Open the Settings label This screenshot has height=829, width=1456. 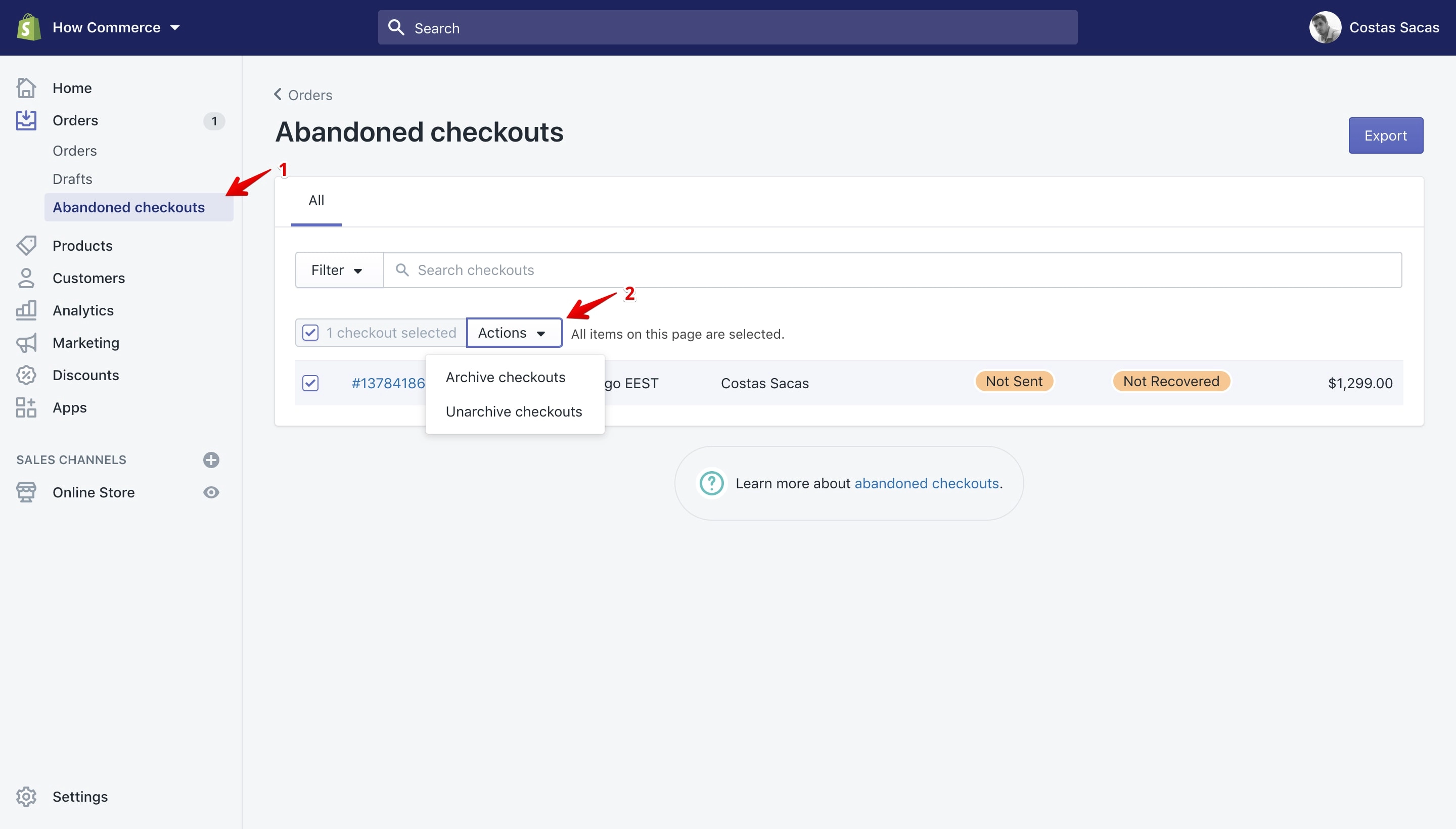pos(80,797)
